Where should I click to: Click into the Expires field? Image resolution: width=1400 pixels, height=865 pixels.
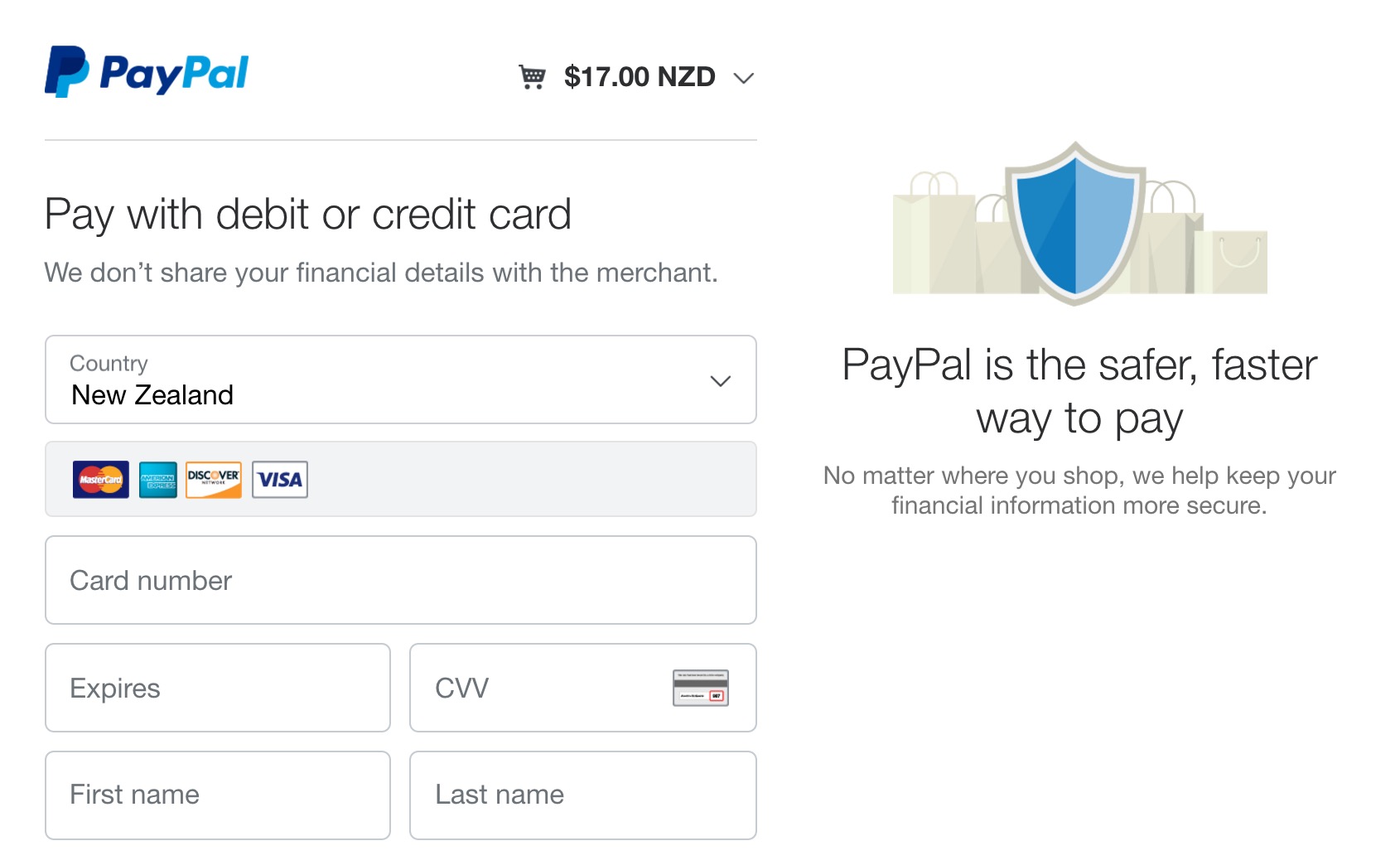(217, 688)
